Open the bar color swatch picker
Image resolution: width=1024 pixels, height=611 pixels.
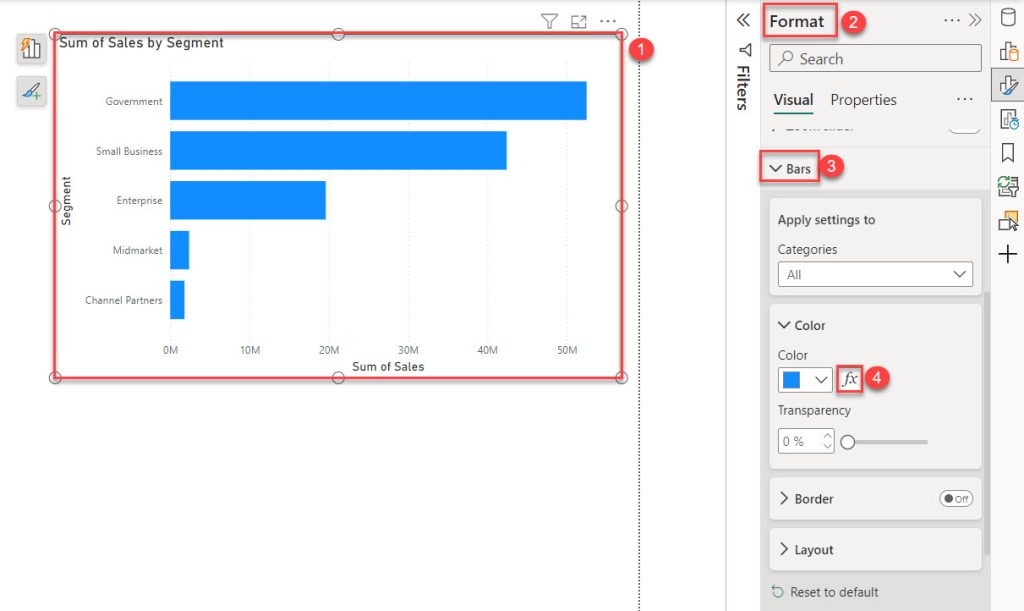[796, 379]
